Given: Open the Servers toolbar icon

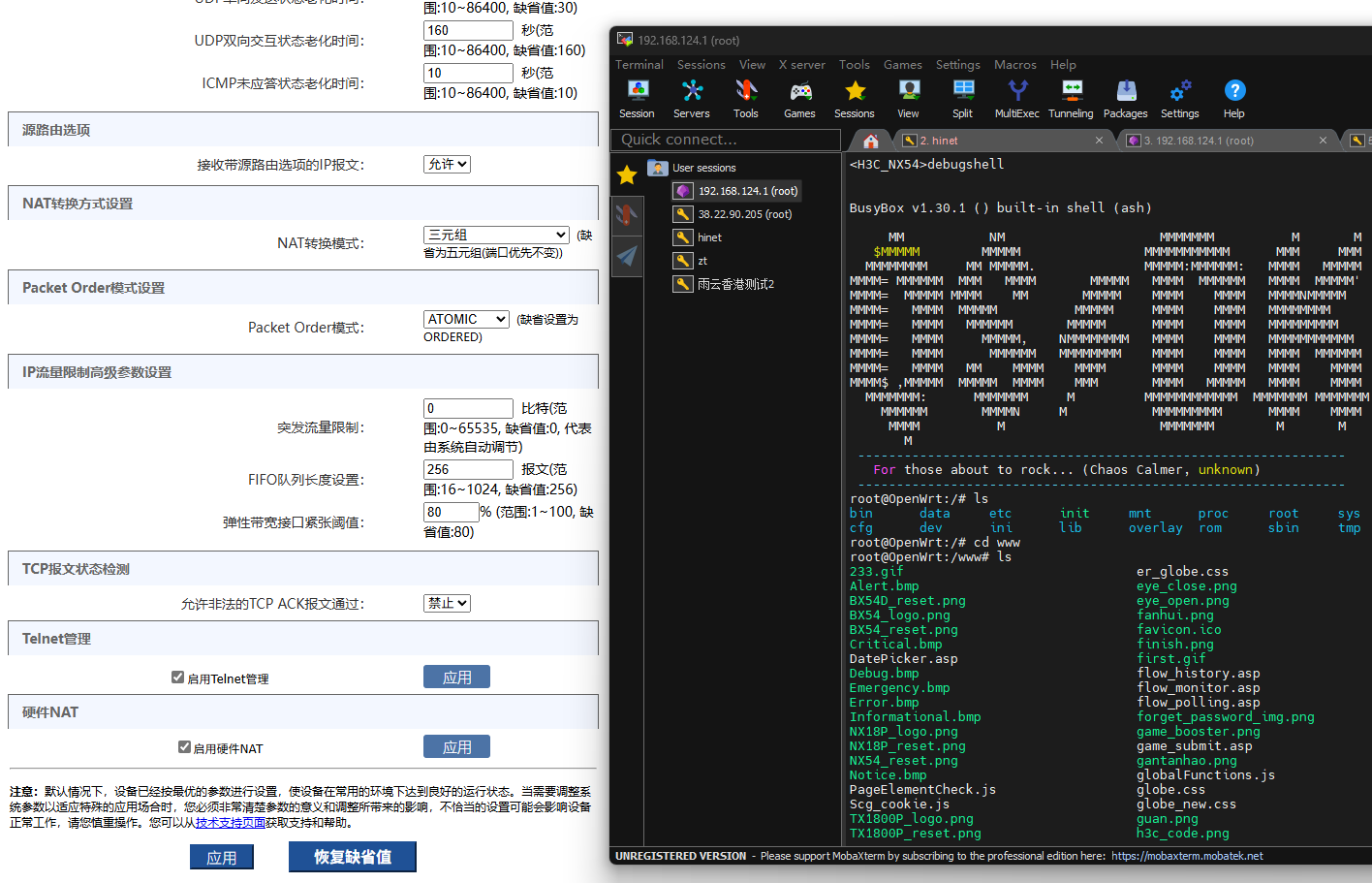Looking at the screenshot, I should click(x=692, y=91).
